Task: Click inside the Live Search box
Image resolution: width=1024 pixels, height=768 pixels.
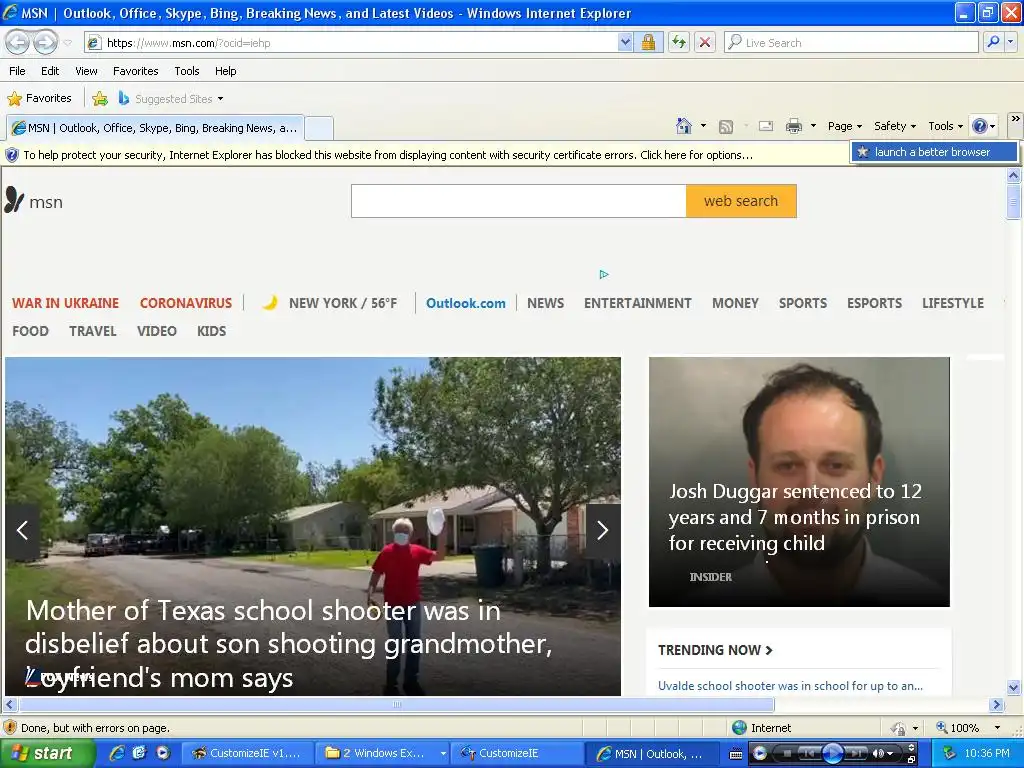Action: coord(851,42)
